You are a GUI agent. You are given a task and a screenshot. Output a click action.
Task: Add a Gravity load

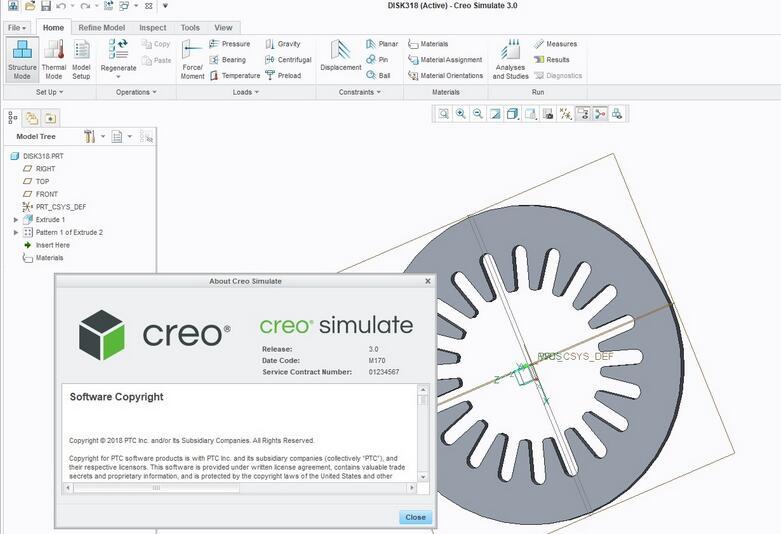pos(283,44)
